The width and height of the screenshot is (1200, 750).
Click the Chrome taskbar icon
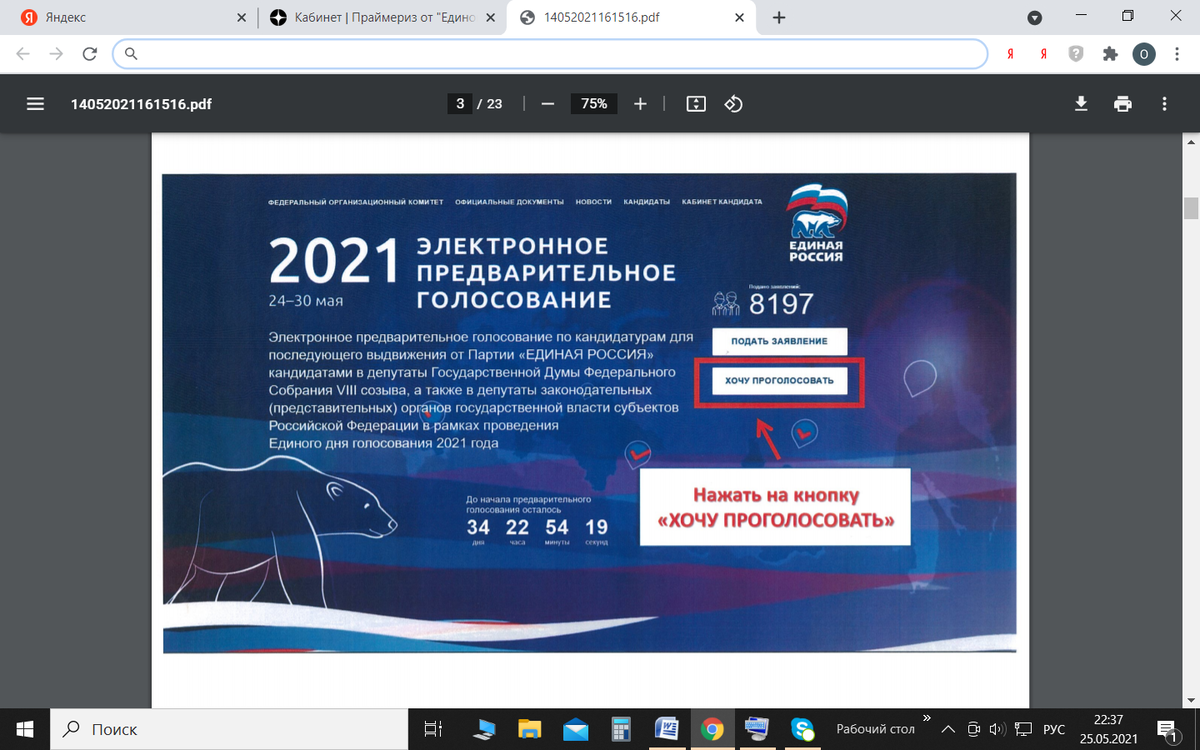[711, 728]
